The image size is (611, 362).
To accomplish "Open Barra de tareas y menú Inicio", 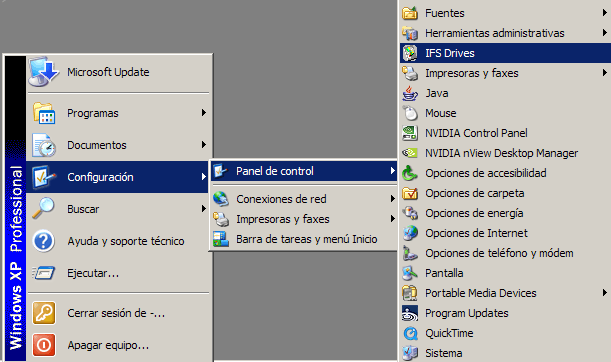I will (304, 239).
